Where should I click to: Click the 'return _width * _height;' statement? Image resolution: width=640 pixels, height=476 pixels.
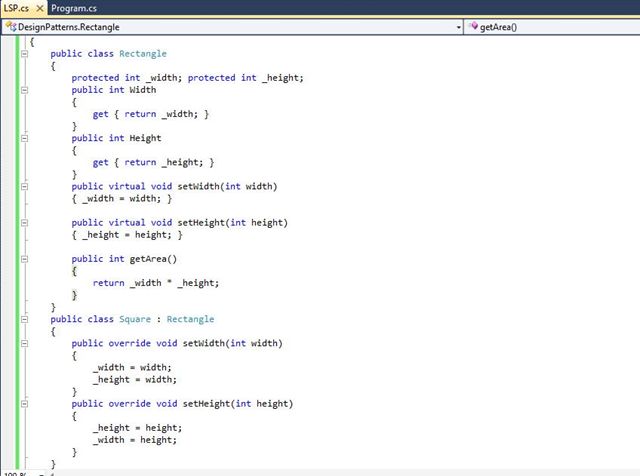pos(156,283)
